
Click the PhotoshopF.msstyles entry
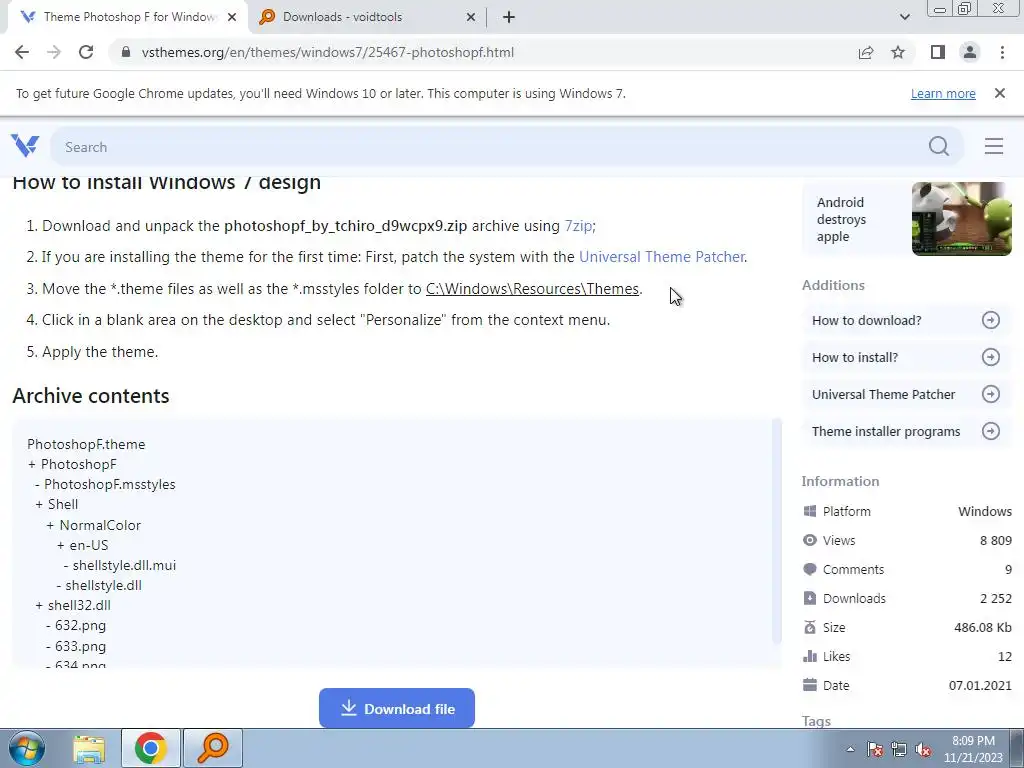(110, 485)
